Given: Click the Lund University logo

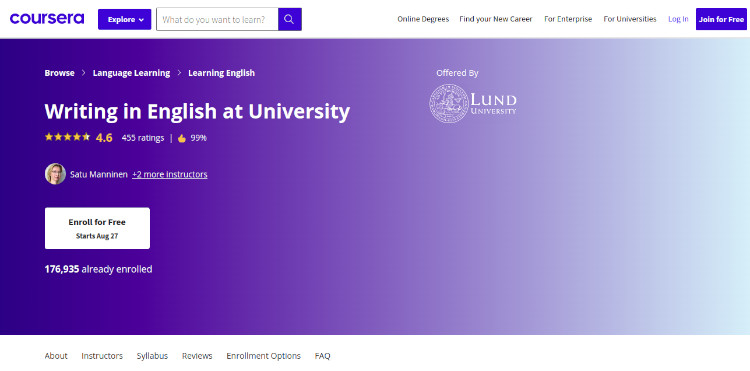Looking at the screenshot, I should (x=473, y=103).
